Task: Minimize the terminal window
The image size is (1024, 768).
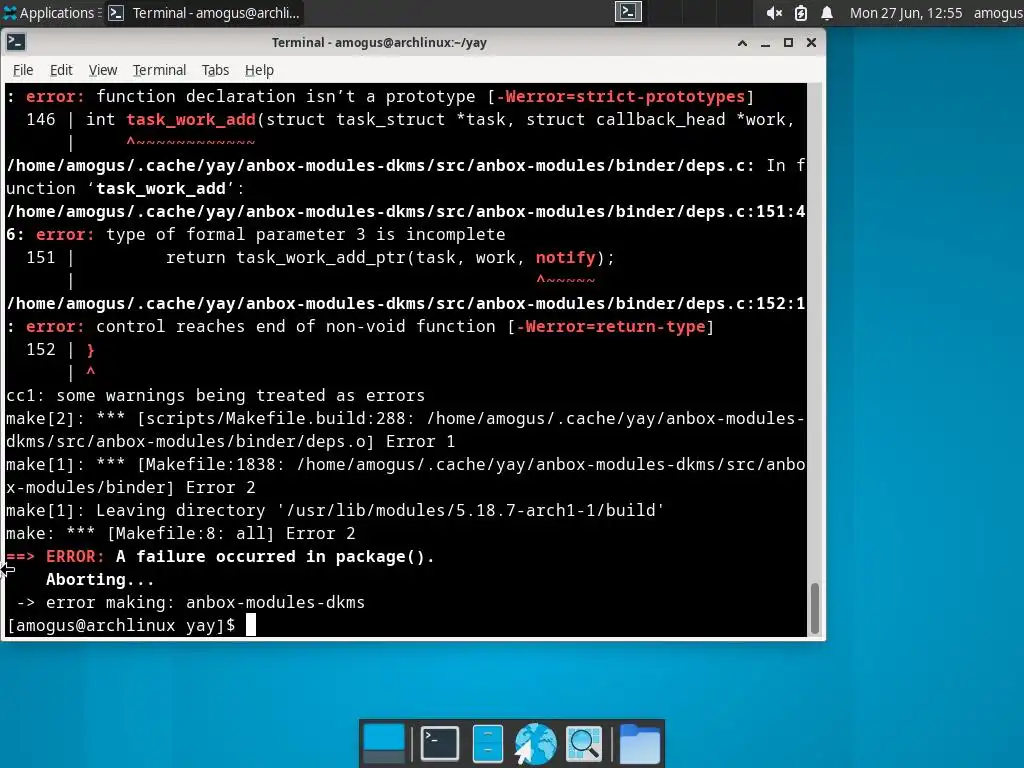Action: (x=765, y=43)
